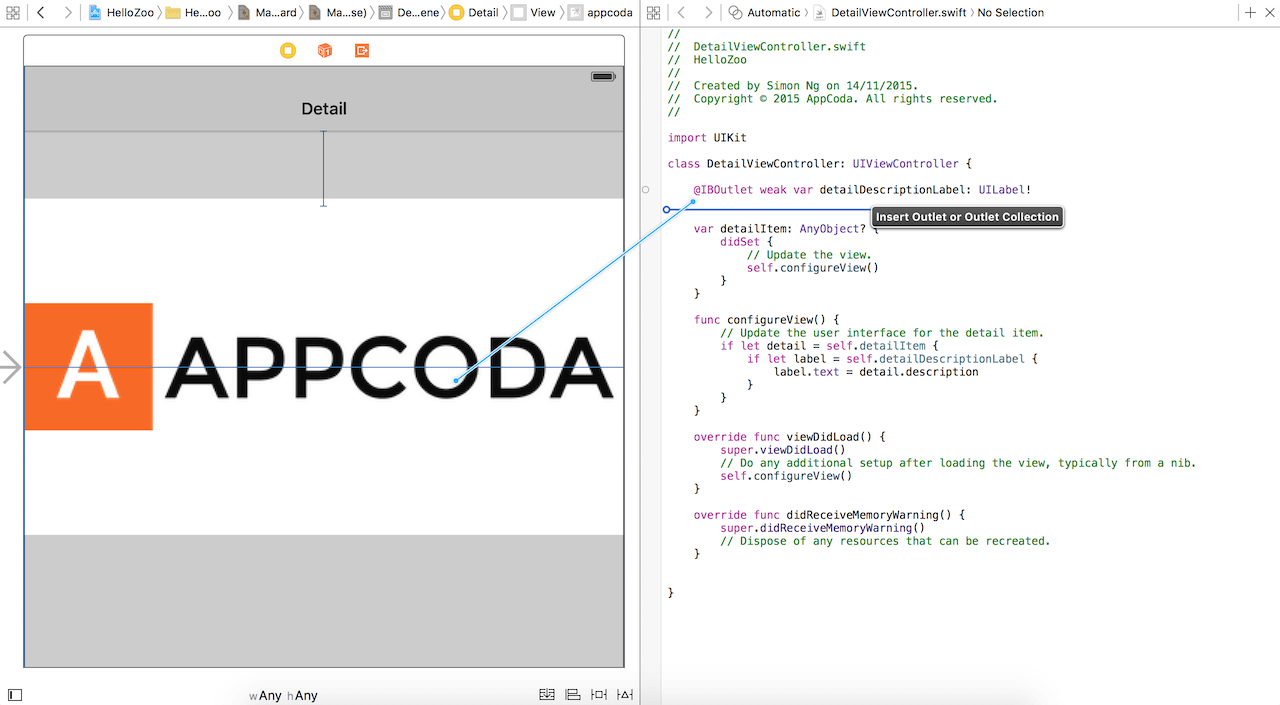The height and width of the screenshot is (705, 1280).
Task: Select First Responder cube icon
Action: 325,50
